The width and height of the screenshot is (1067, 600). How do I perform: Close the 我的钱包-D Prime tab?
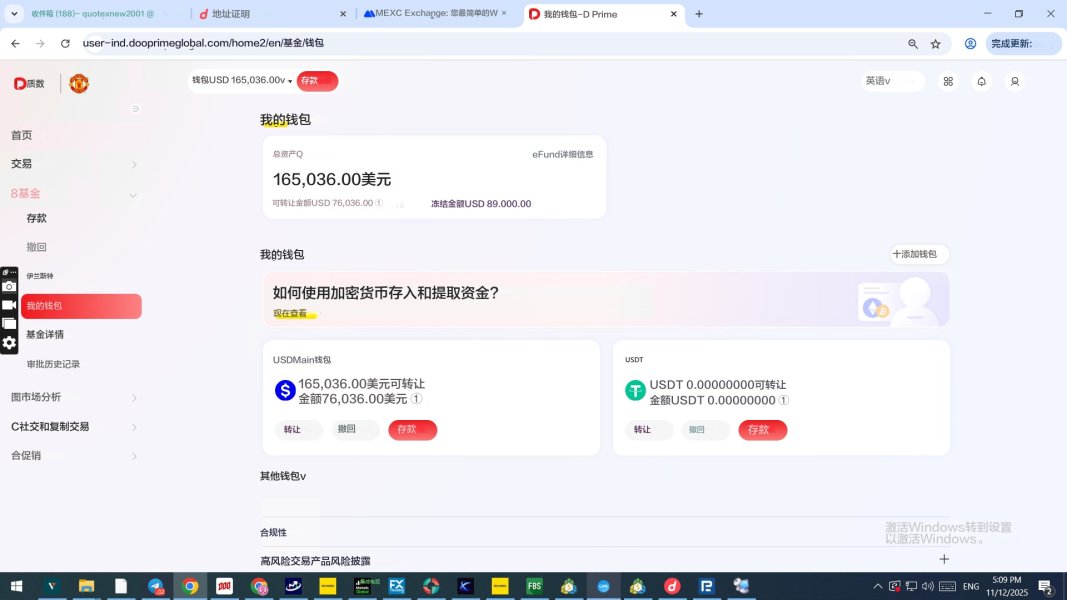(674, 14)
